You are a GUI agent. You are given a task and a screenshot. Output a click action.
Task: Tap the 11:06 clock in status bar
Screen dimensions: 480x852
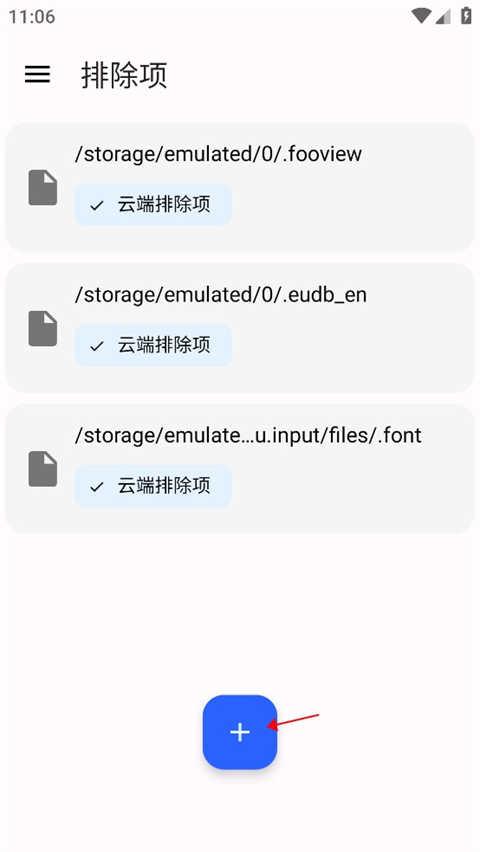[32, 16]
